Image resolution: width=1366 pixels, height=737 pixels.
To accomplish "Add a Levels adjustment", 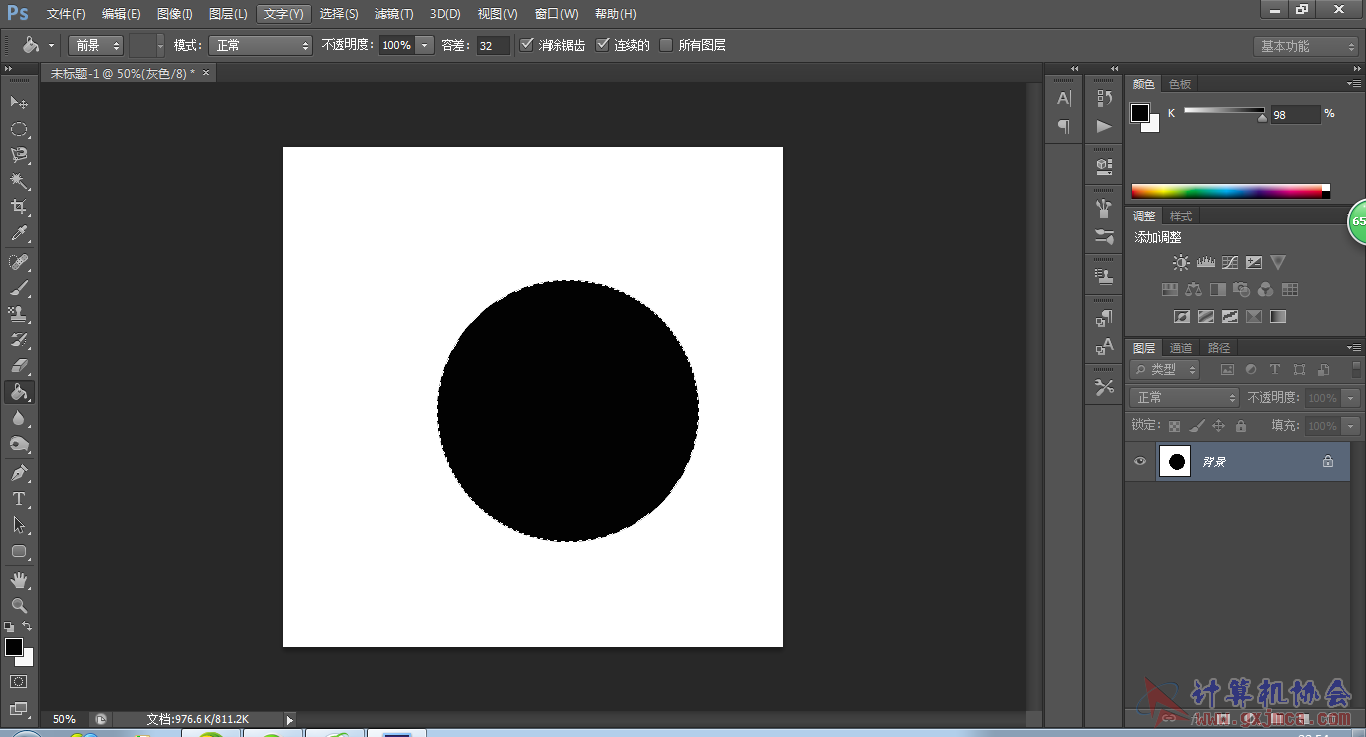I will click(x=1205, y=263).
